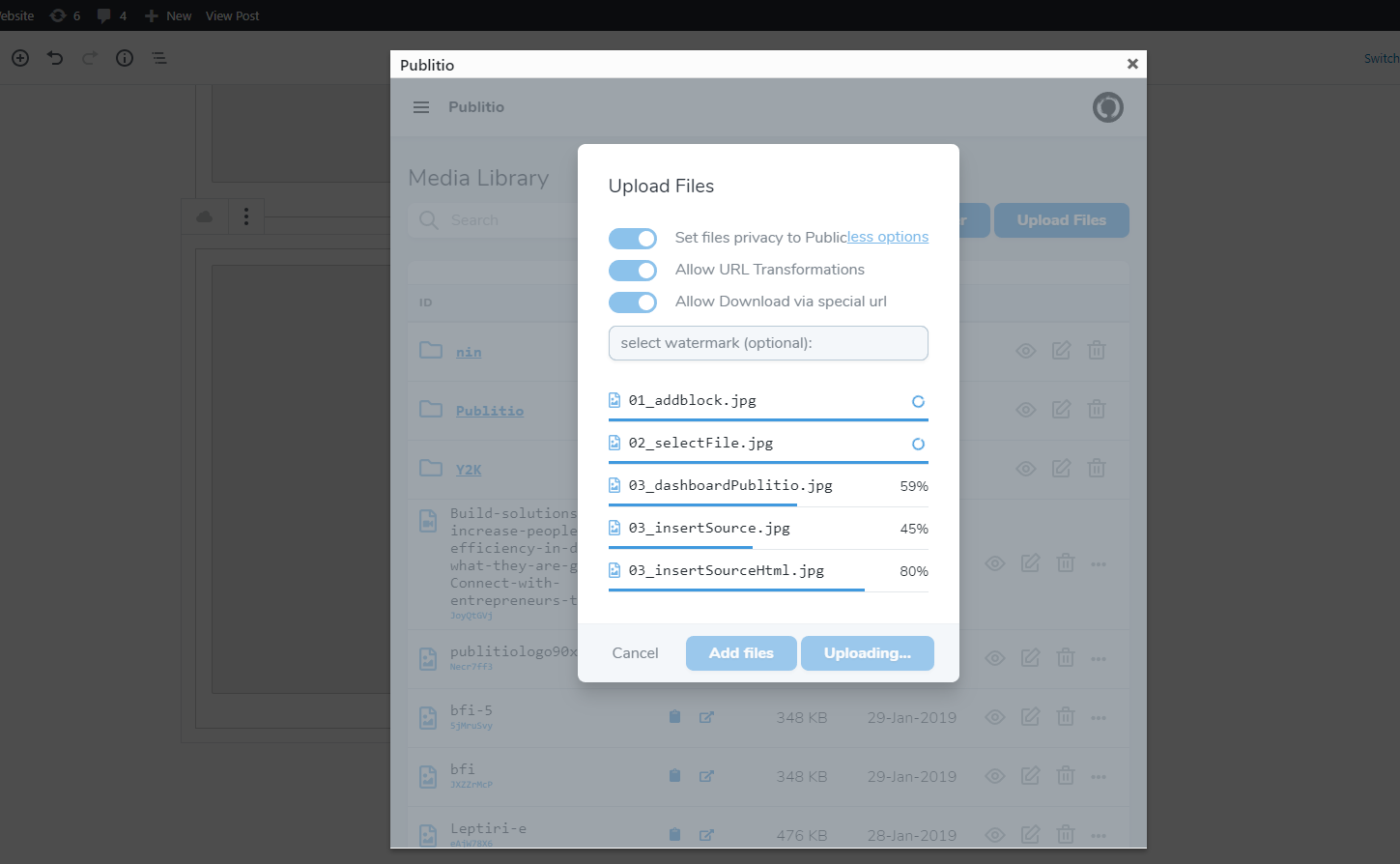View the nin folder via eye icon
Viewport: 1400px width, 864px height.
pyautogui.click(x=1026, y=351)
